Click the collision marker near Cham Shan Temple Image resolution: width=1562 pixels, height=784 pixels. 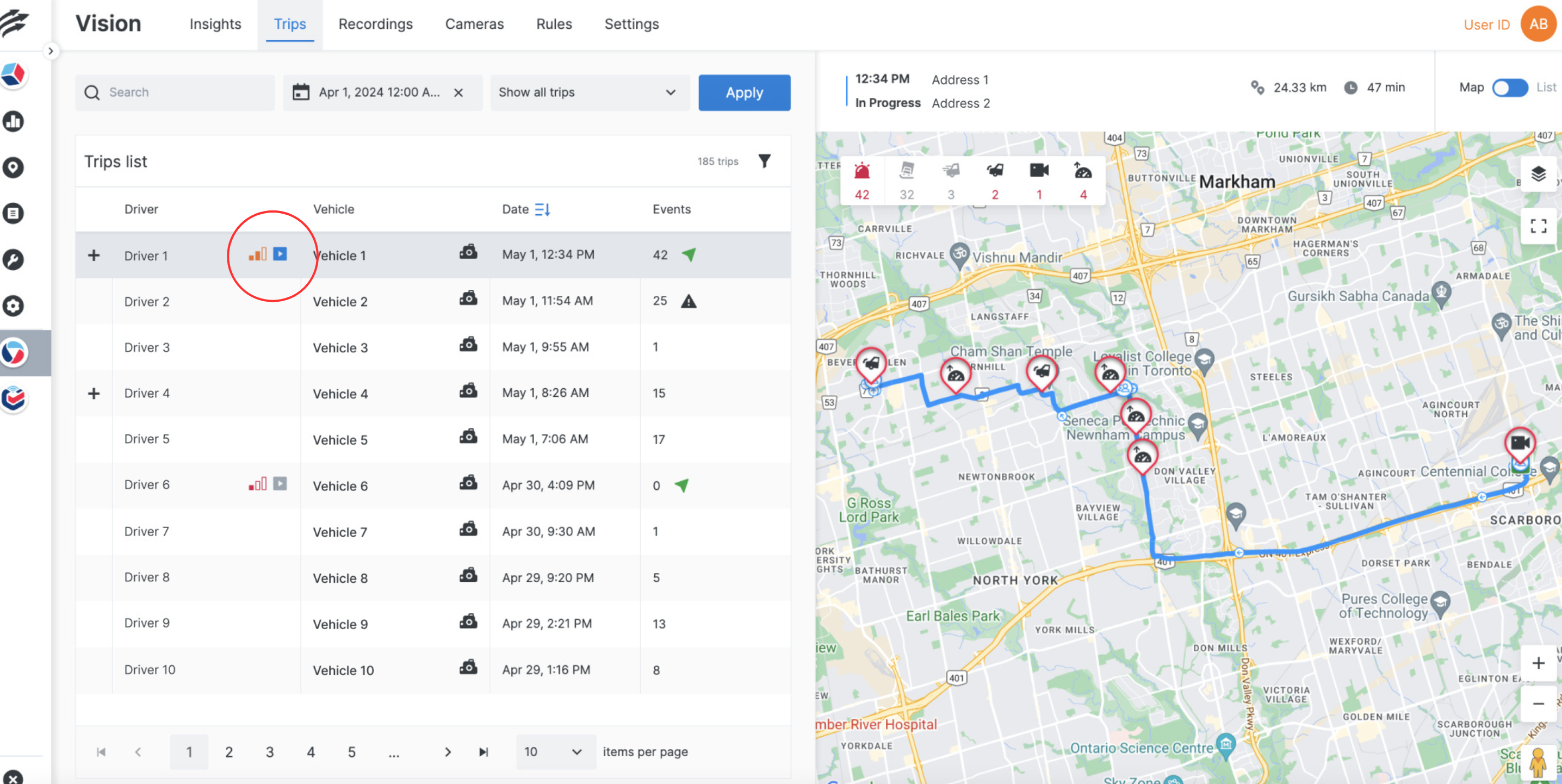click(1042, 371)
